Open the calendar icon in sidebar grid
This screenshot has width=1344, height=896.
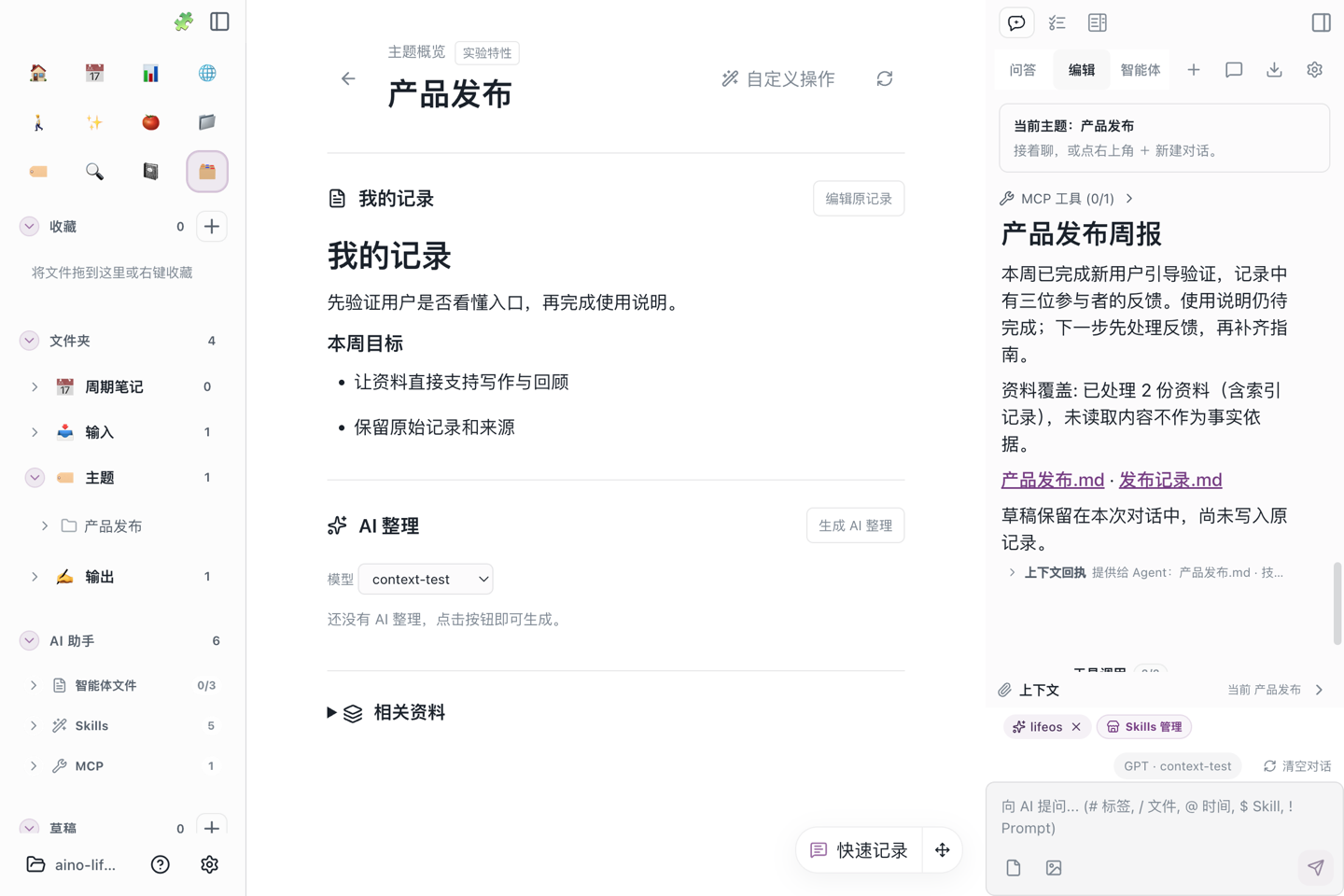[x=94, y=73]
